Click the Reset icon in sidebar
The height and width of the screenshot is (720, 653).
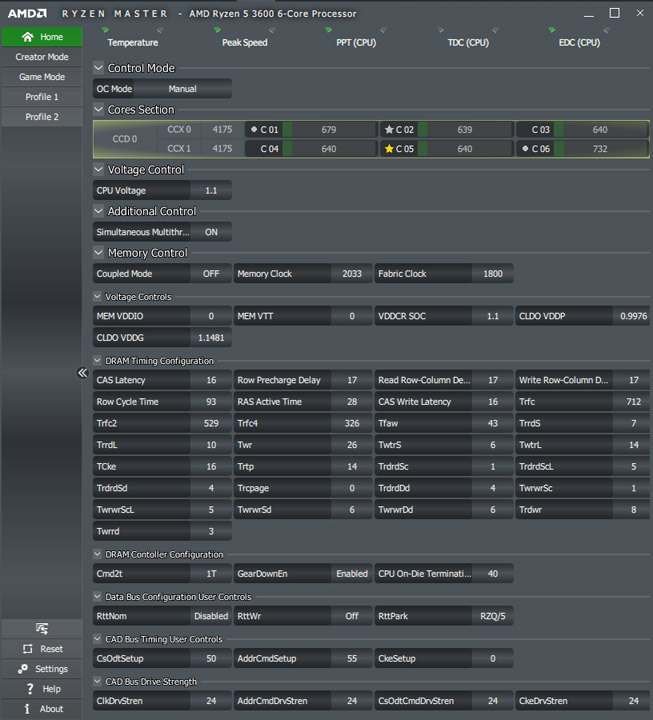tap(28, 649)
